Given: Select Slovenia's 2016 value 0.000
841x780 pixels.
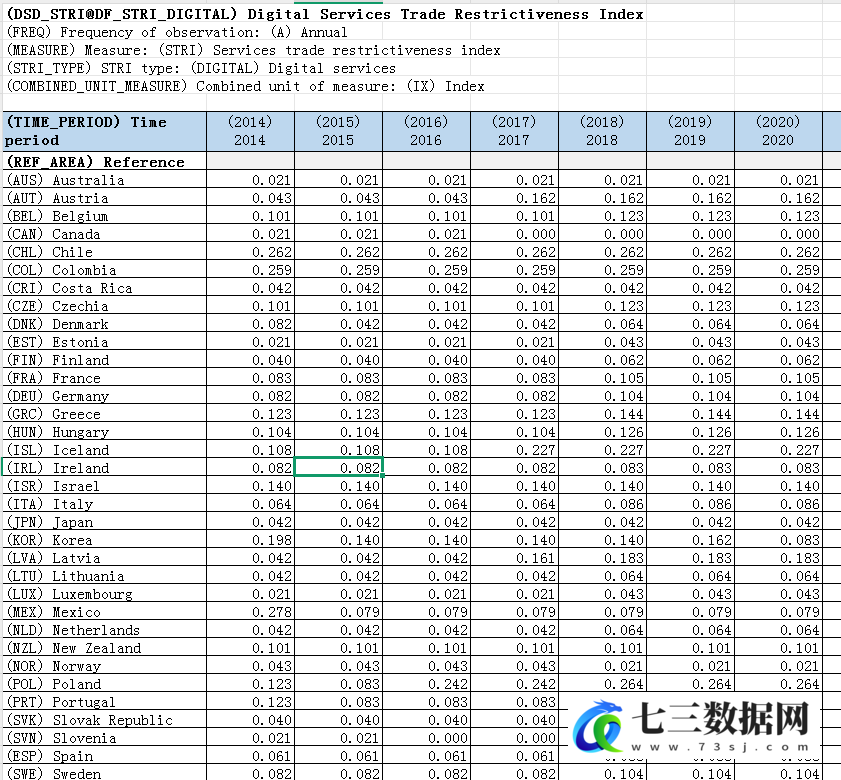Looking at the screenshot, I should [x=426, y=738].
